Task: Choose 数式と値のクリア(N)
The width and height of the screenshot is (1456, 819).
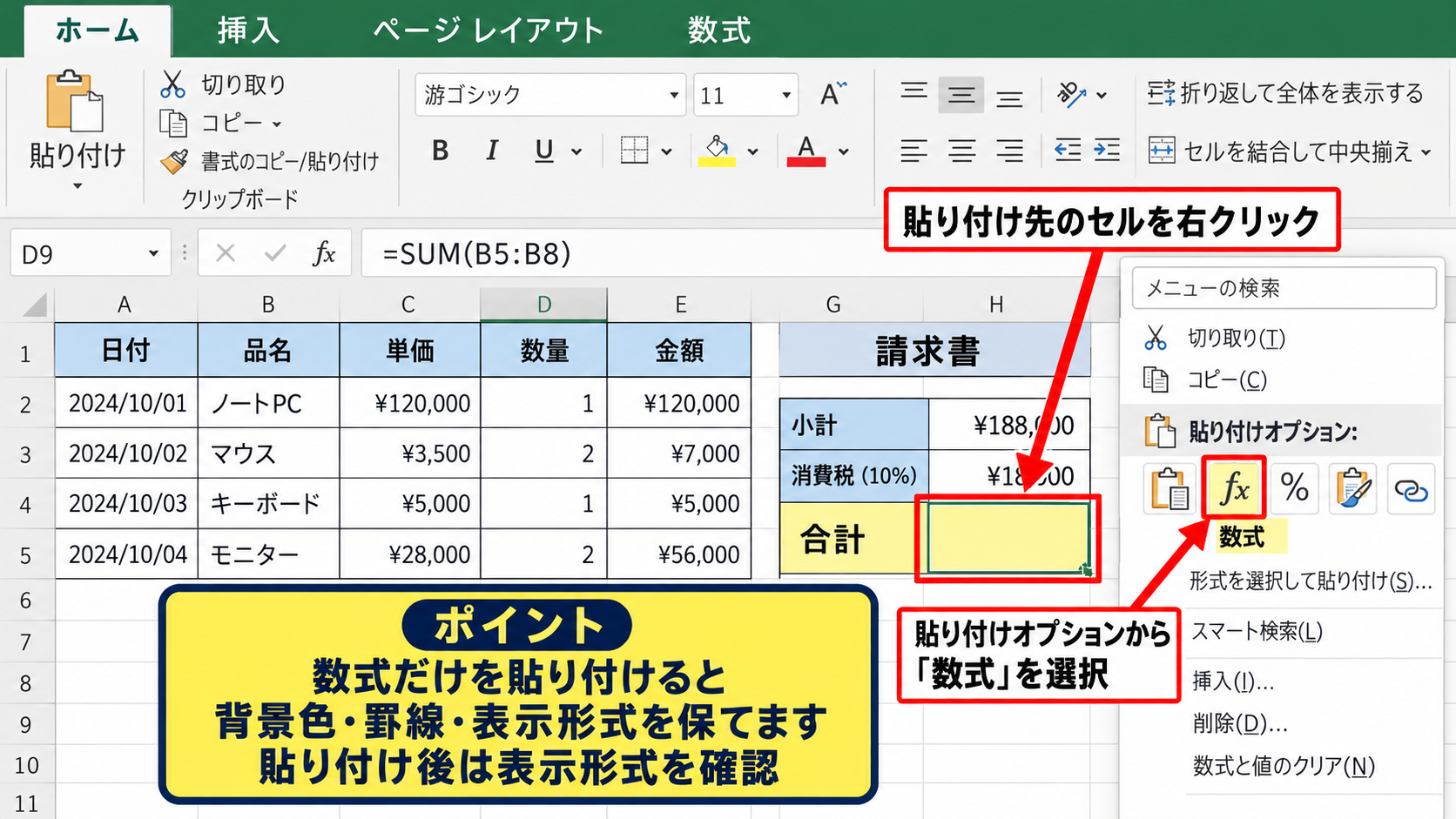Action: (1284, 766)
